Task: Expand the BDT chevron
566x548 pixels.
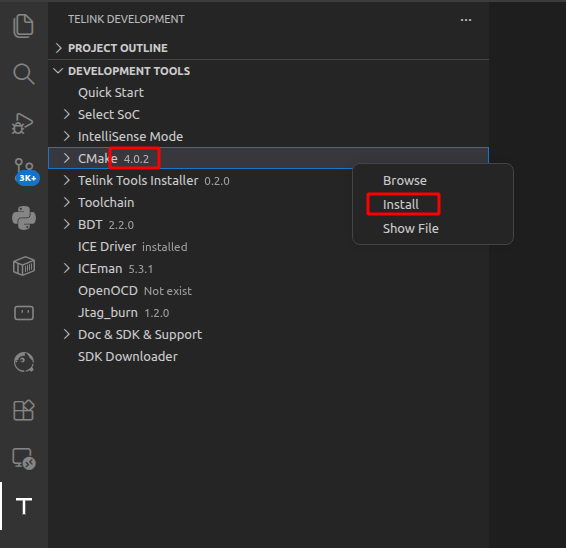Action: click(x=66, y=225)
